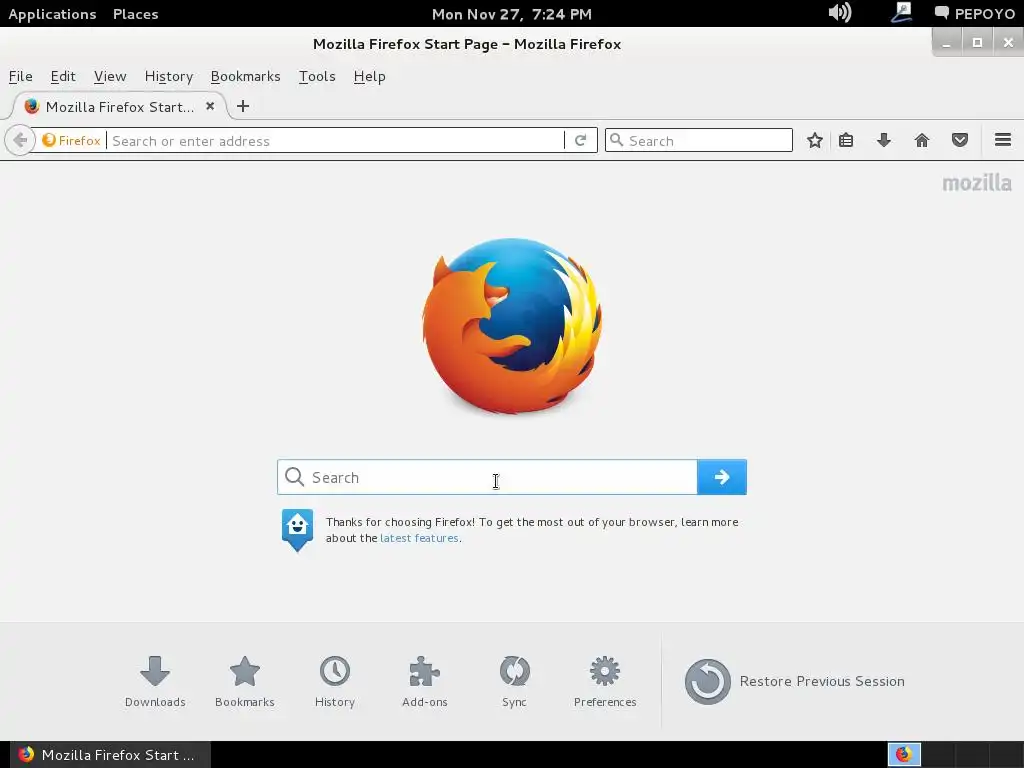This screenshot has height=768, width=1024.
Task: Open a new tab with plus button
Action: [x=243, y=106]
